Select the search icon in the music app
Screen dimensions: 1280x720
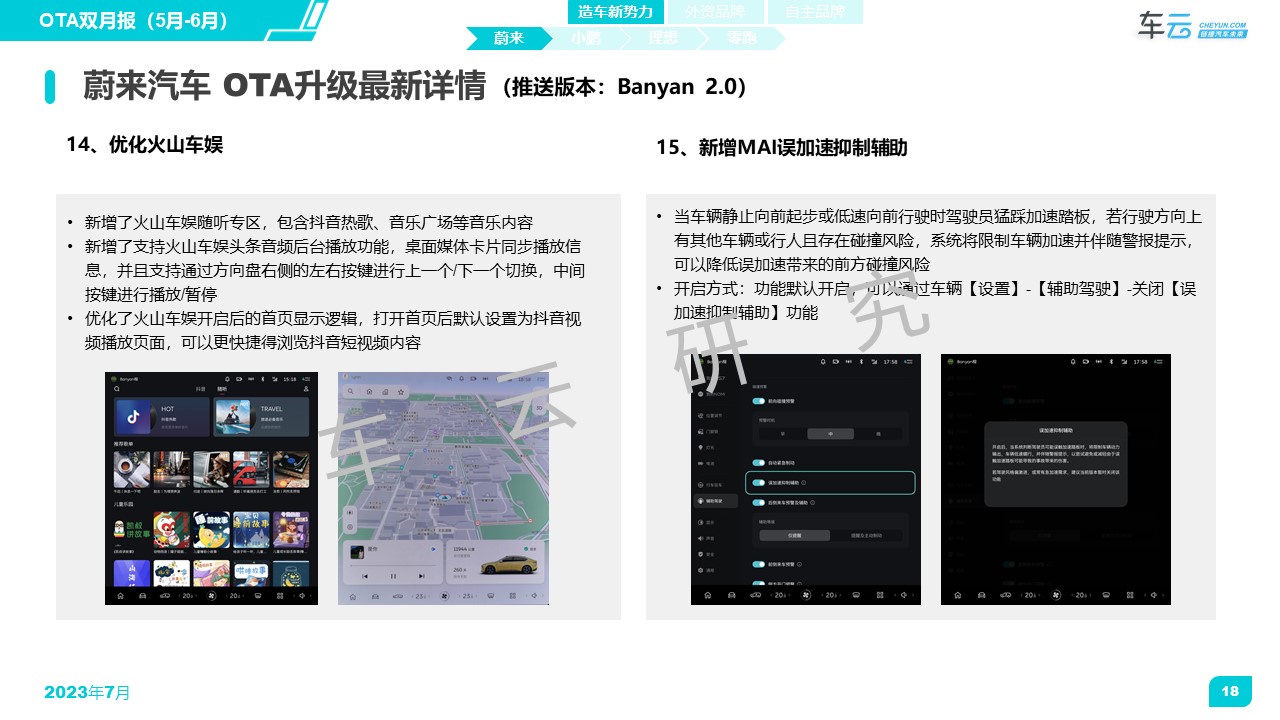tap(117, 389)
